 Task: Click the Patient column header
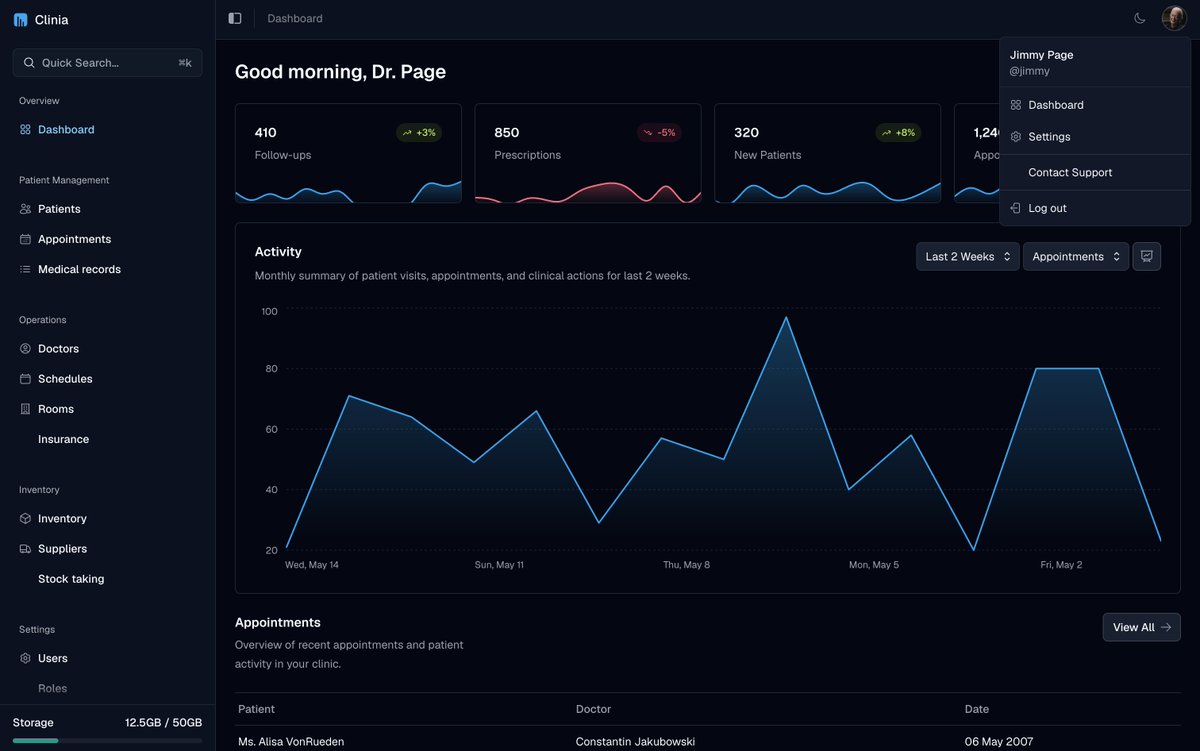(x=256, y=709)
